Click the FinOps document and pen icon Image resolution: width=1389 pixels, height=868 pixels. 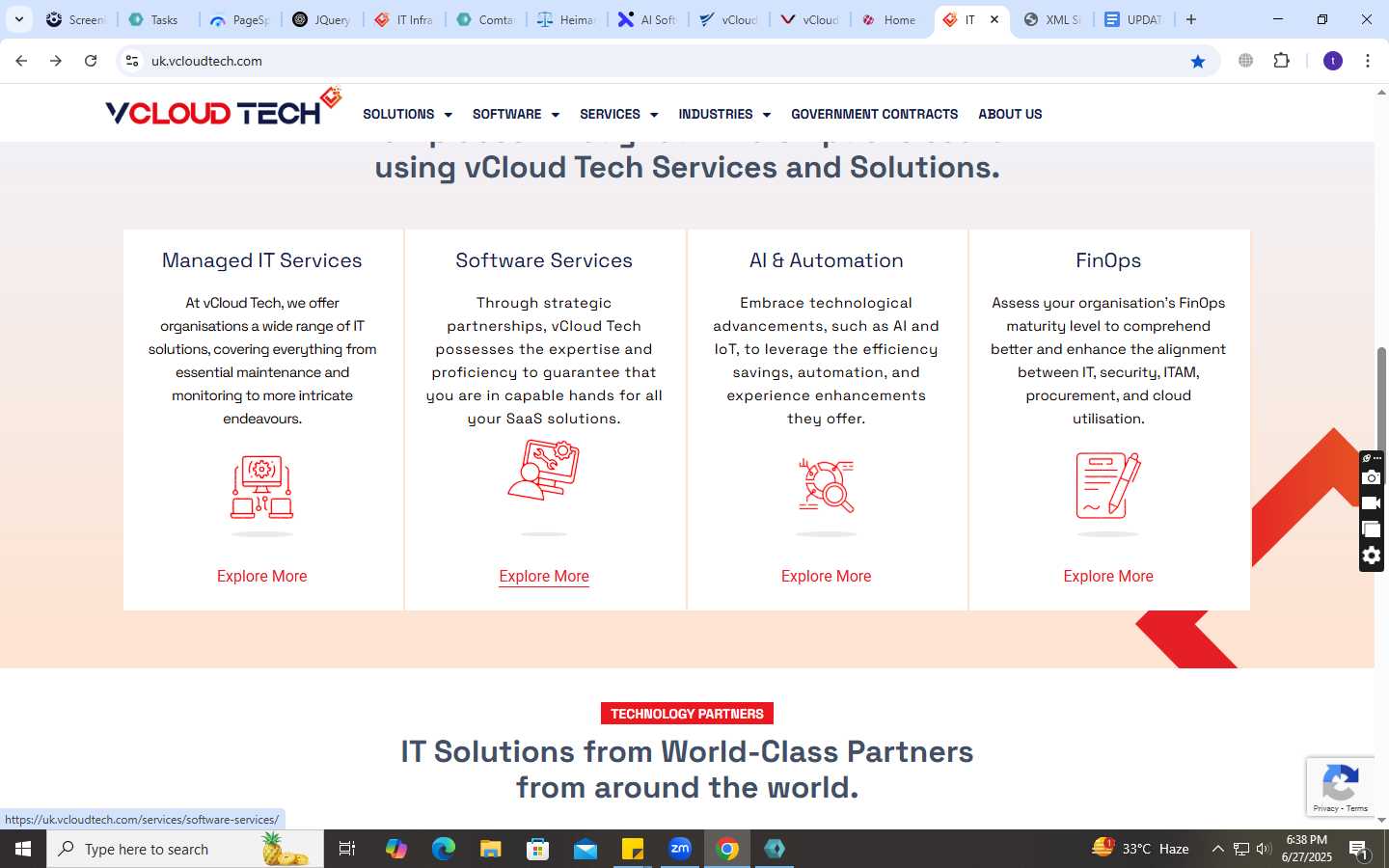point(1108,485)
